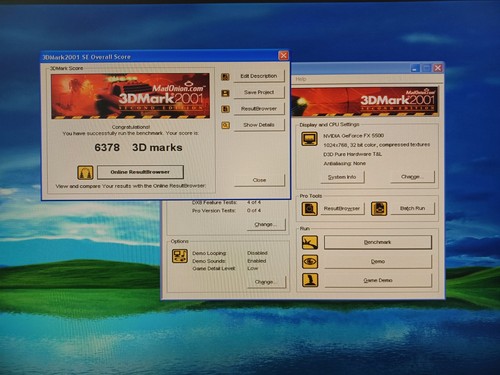This screenshot has height=375, width=500.
Task: Click the Demo Looping label
Action: pyautogui.click(x=209, y=253)
